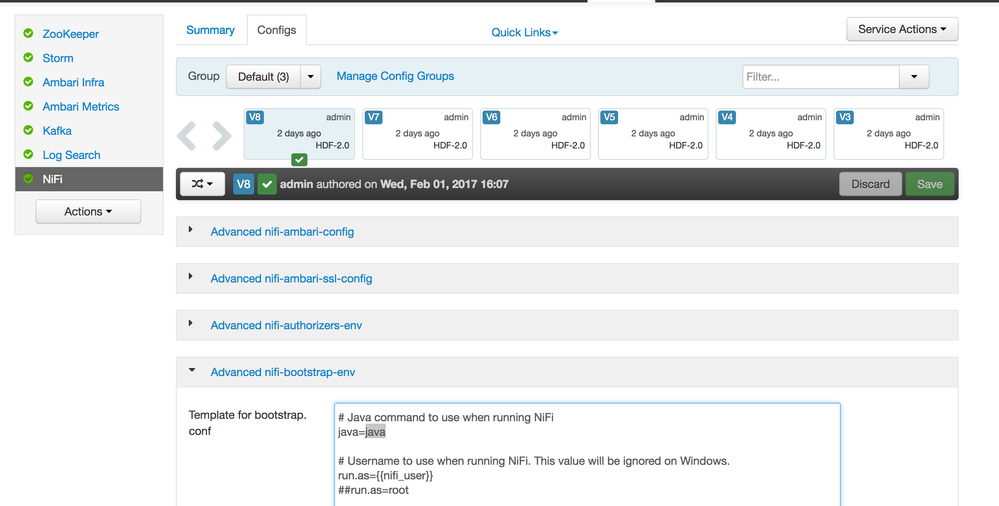Collapse Advanced nifi-bootstrap-env triangle
This screenshot has height=506, width=999.
[x=192, y=370]
